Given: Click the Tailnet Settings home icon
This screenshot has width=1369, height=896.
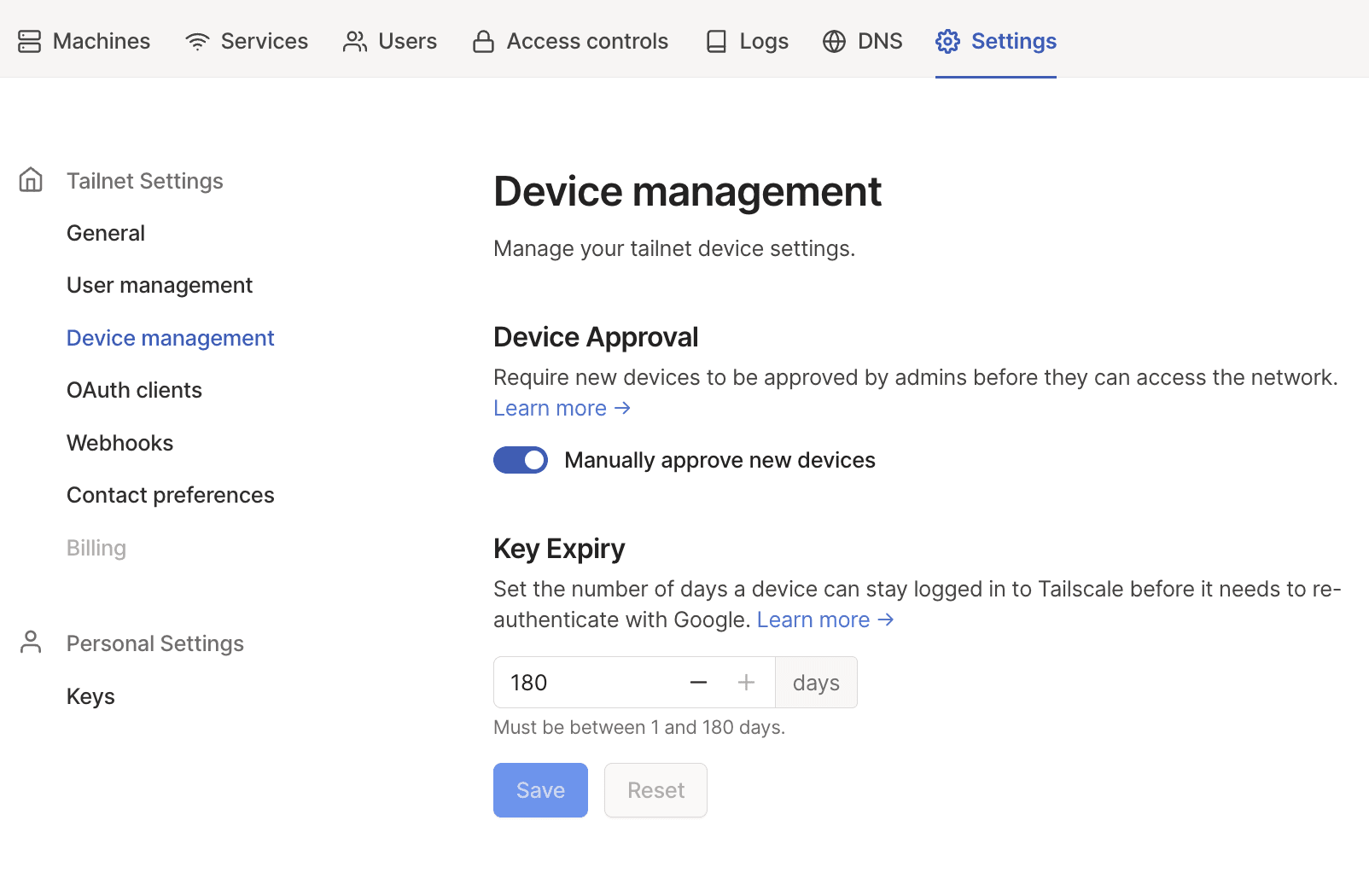Looking at the screenshot, I should click(31, 179).
